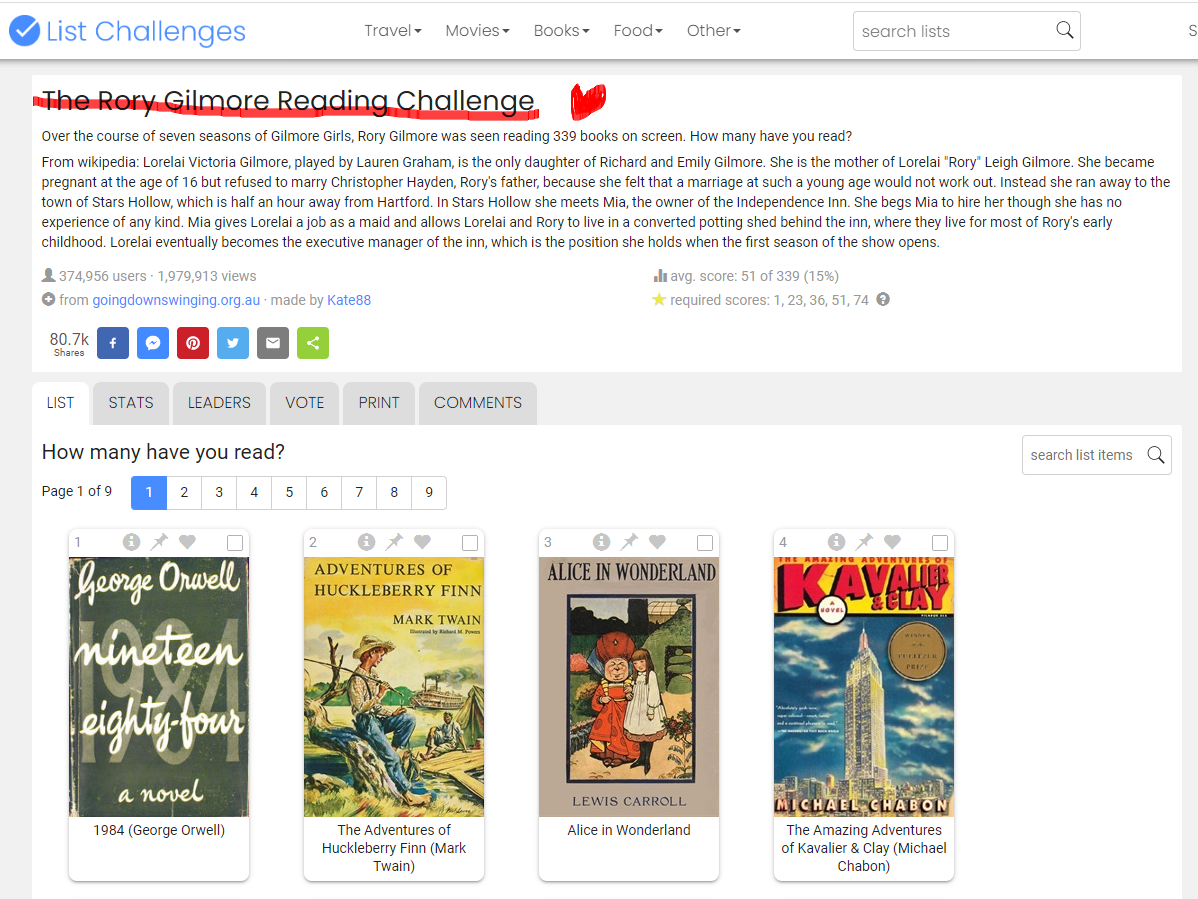Open the Kavalier & Clay cover
Screen dimensions: 1198x899
coord(864,687)
